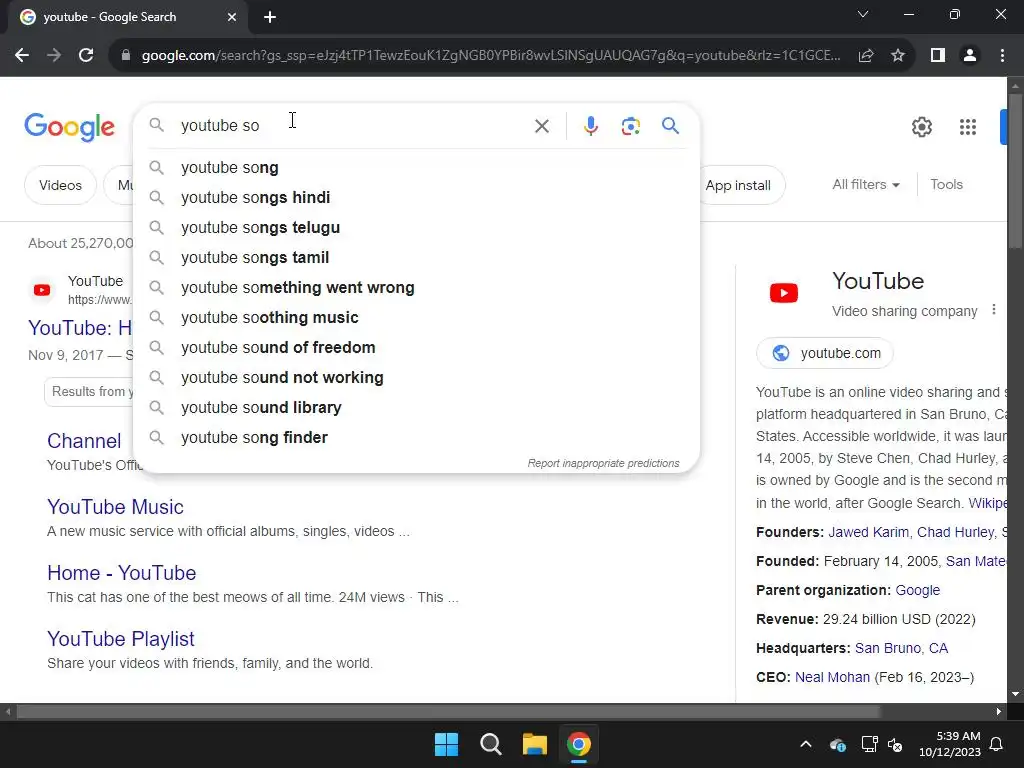
Task: Open the Channel sitelink
Action: (x=84, y=441)
